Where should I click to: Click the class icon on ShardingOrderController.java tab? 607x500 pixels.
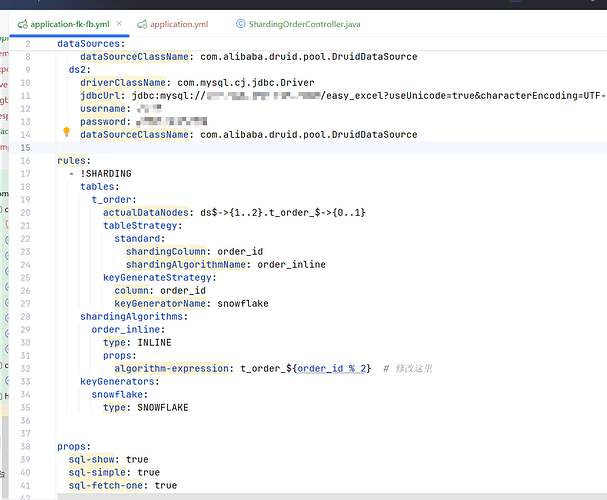coord(240,24)
